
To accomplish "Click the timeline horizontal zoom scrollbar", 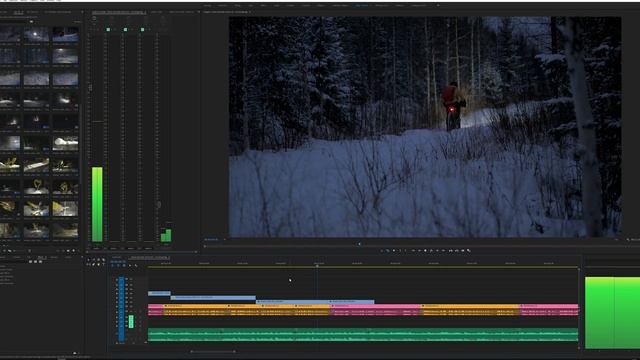I will pos(213,351).
